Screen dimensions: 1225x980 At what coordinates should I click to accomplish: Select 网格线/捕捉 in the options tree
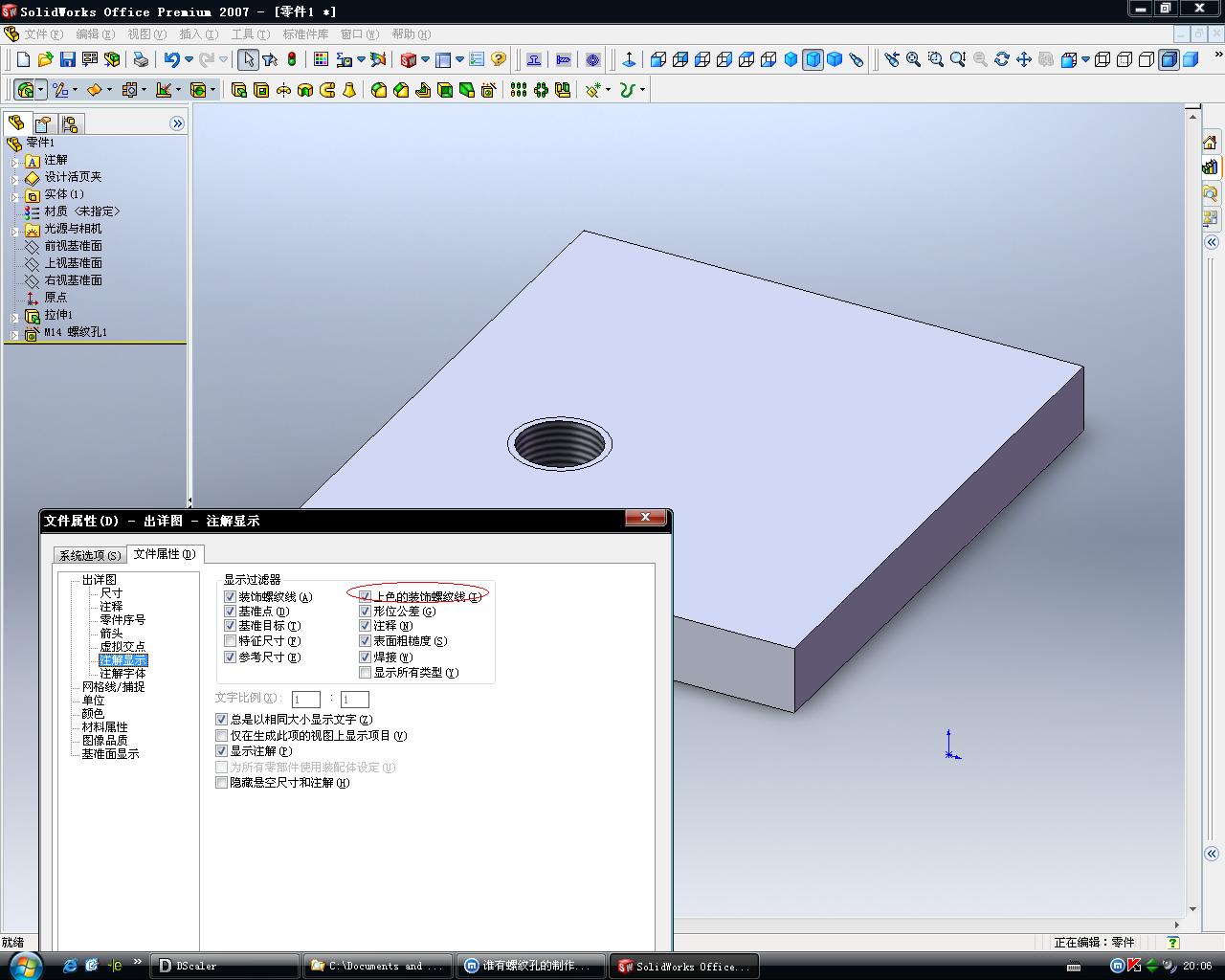113,687
